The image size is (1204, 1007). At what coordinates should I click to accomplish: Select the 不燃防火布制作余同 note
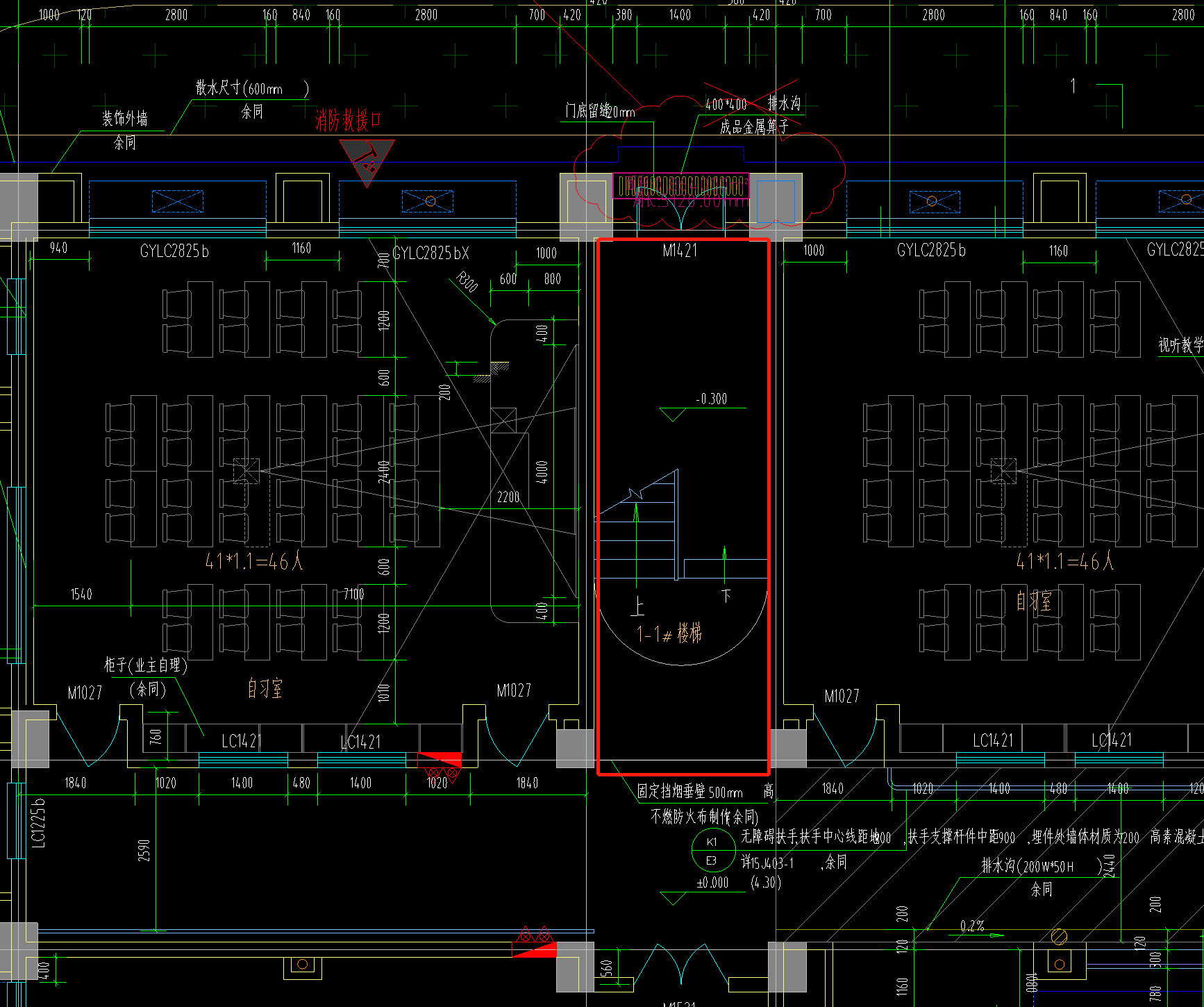point(704,817)
